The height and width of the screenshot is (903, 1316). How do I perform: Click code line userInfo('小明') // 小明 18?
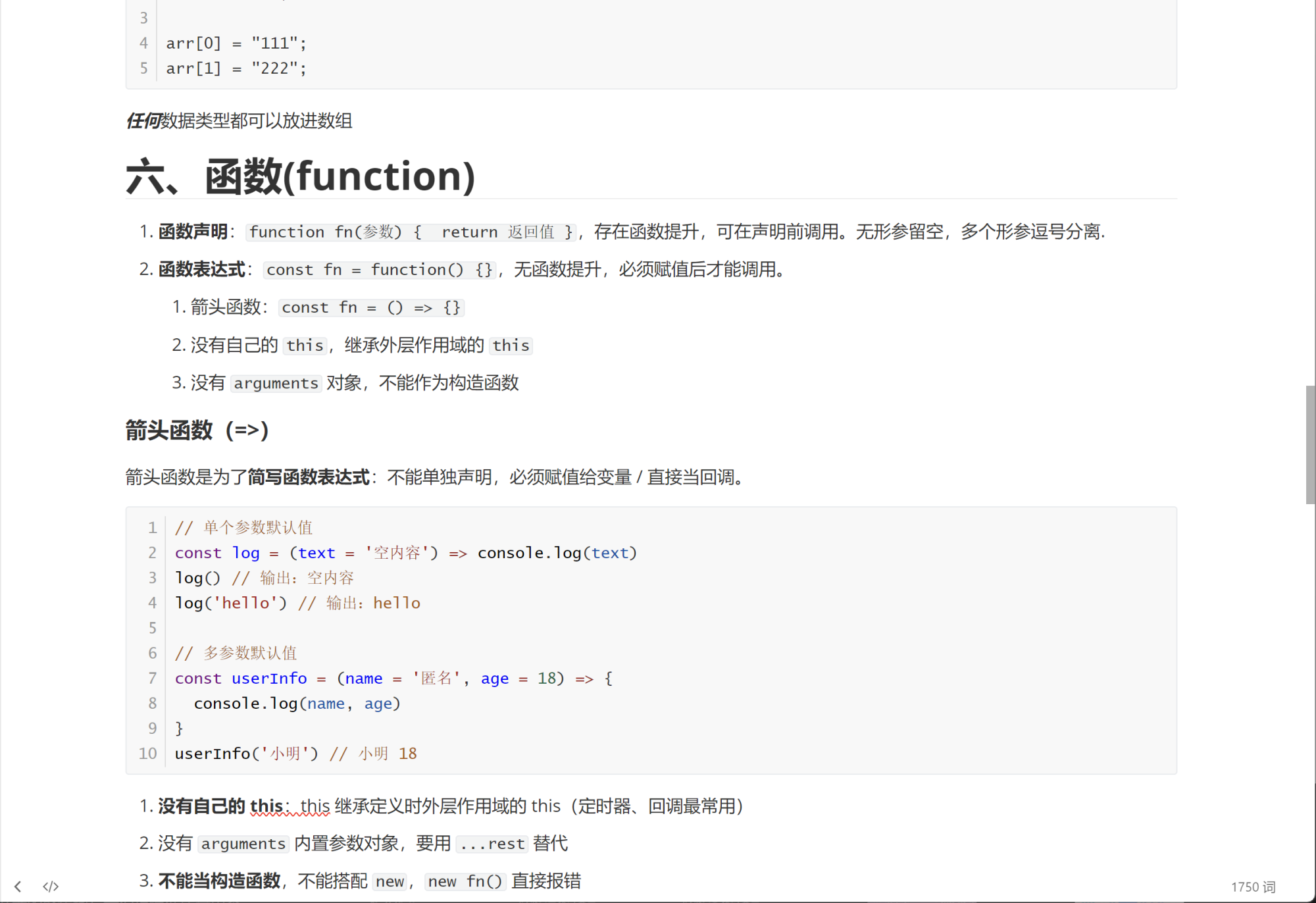click(295, 754)
